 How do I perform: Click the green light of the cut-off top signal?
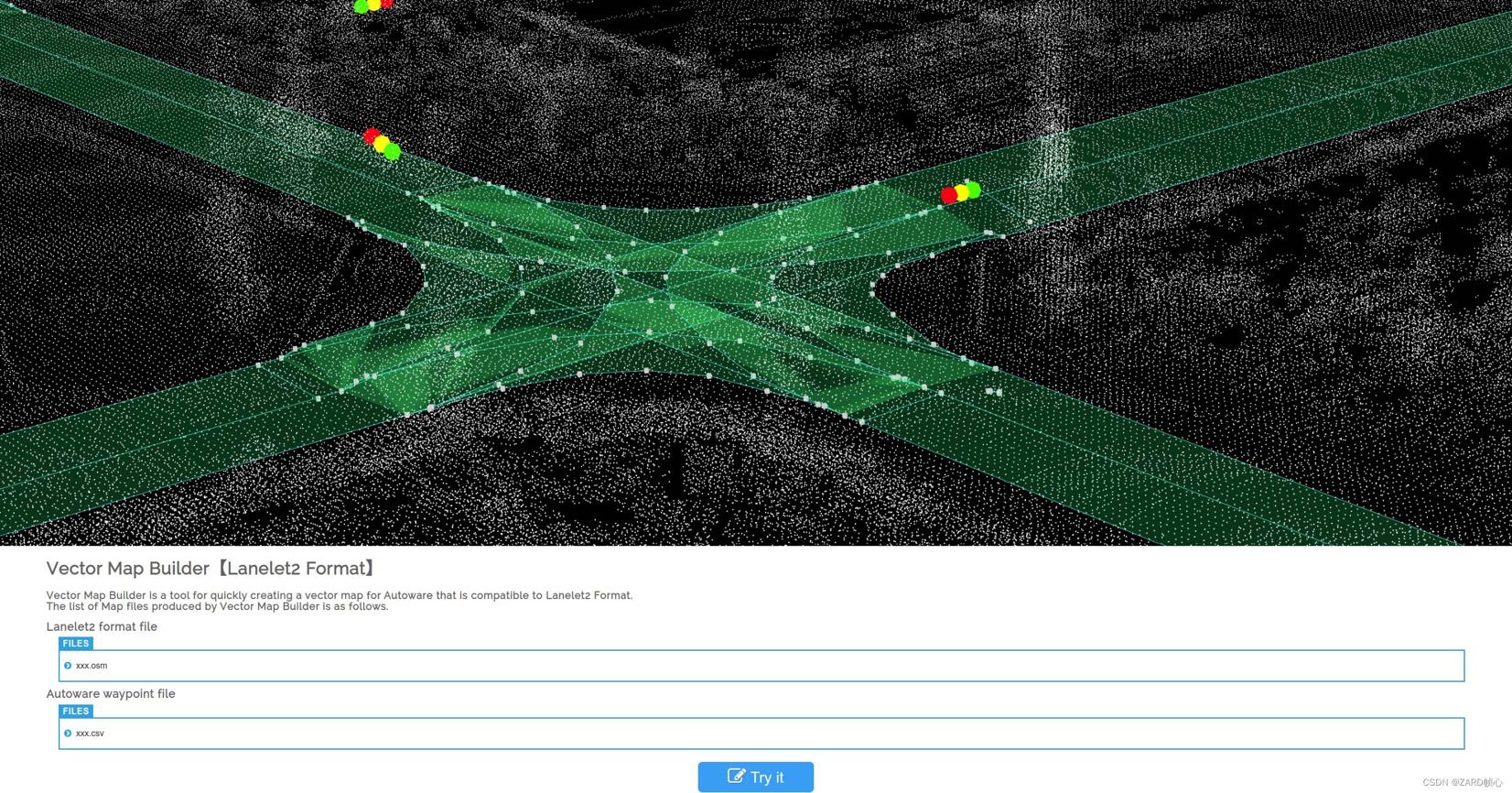361,7
